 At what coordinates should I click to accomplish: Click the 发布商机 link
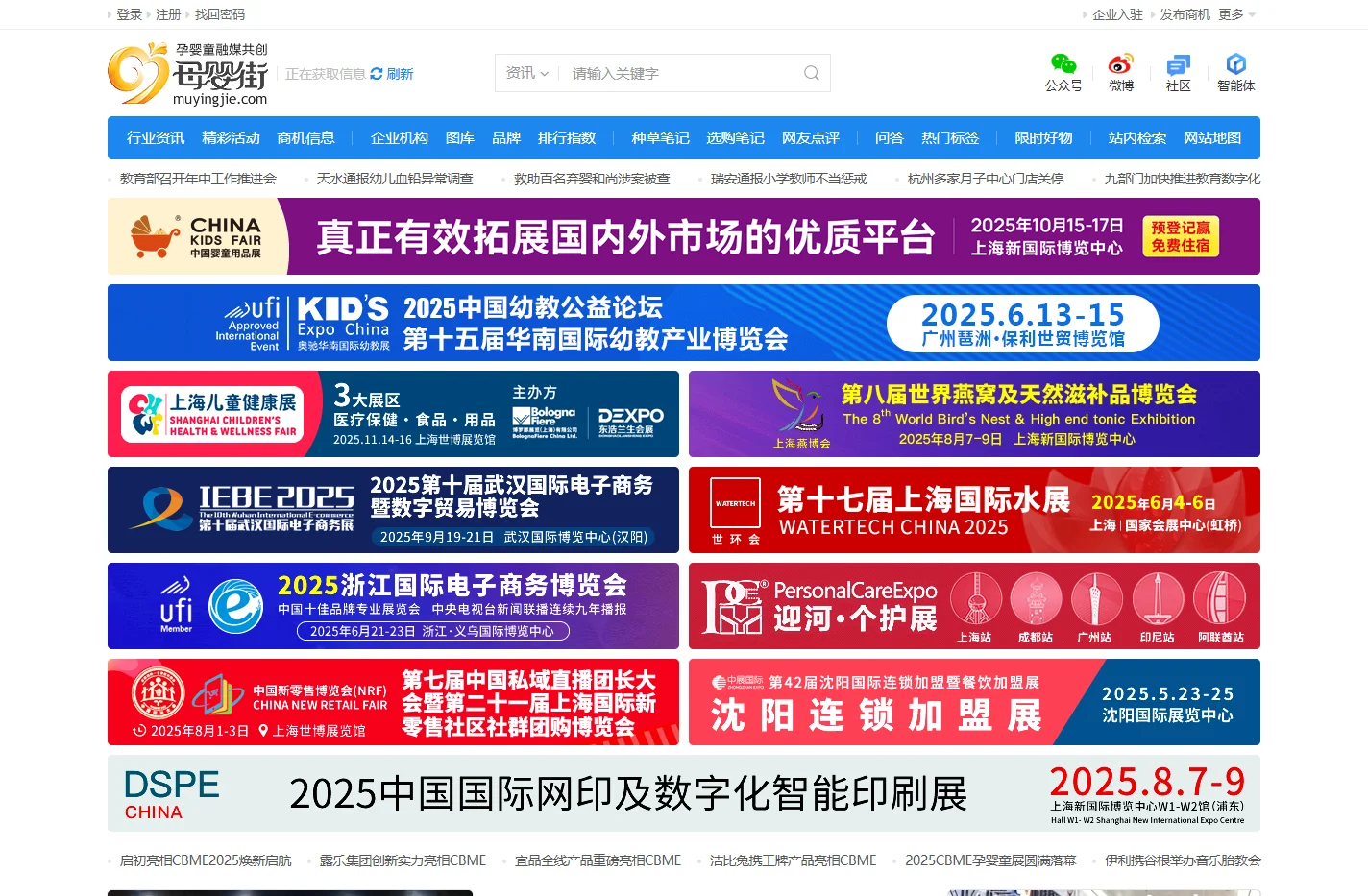pos(1185,14)
